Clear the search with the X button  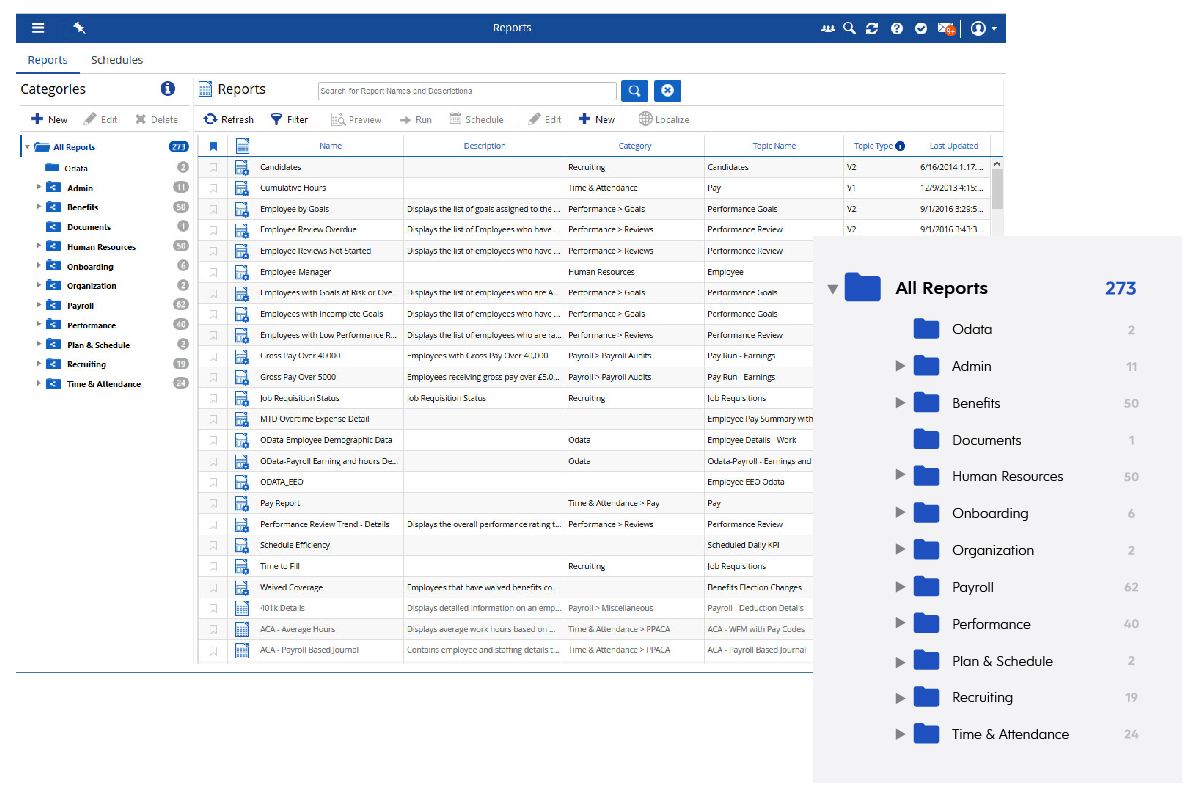click(667, 91)
